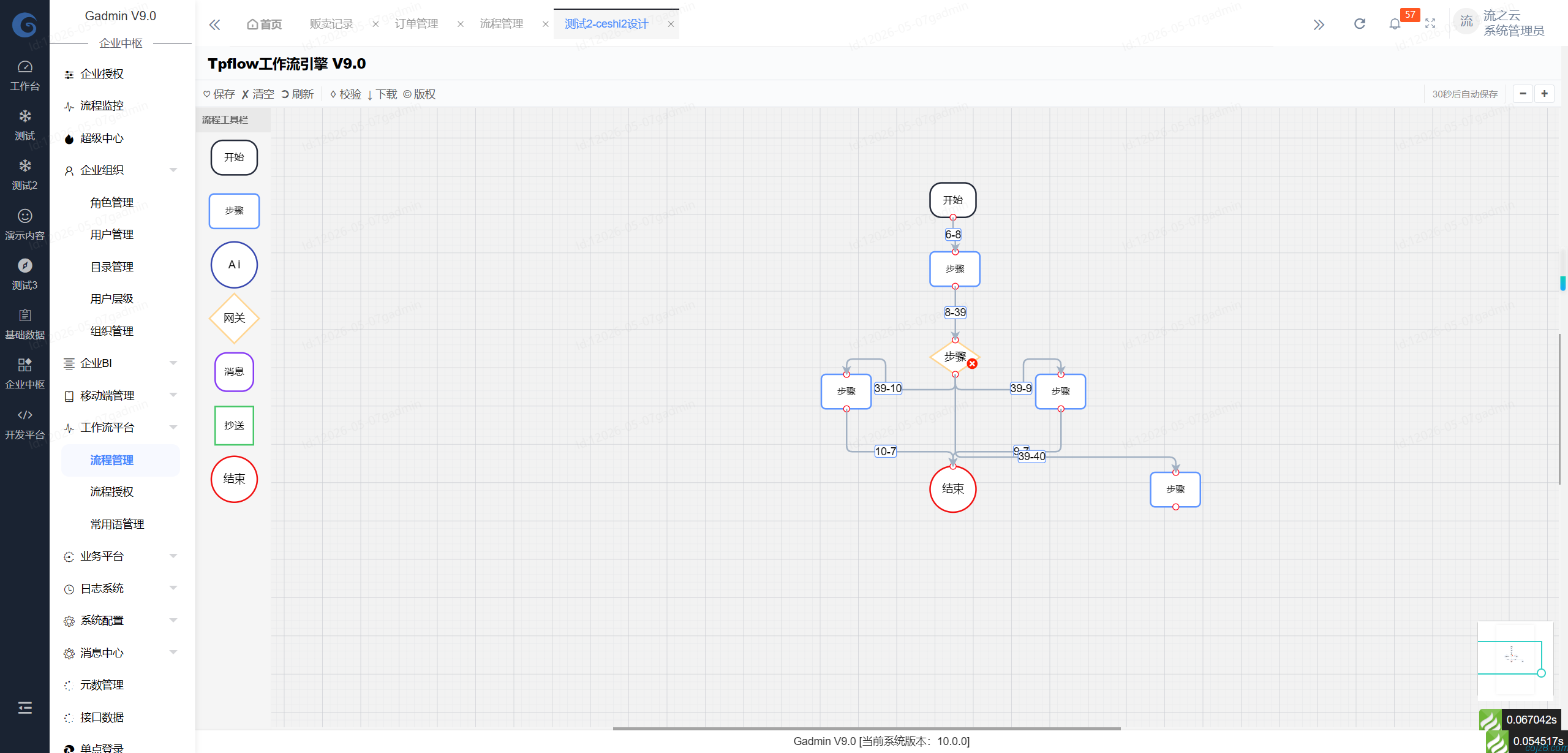Click 版权 copyright button

click(x=420, y=94)
